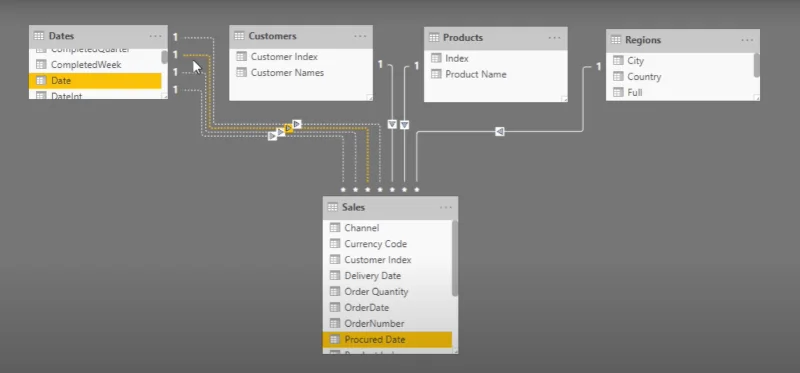The width and height of the screenshot is (800, 373).
Task: Click the field icon beside OrderNumber
Action: 335,324
